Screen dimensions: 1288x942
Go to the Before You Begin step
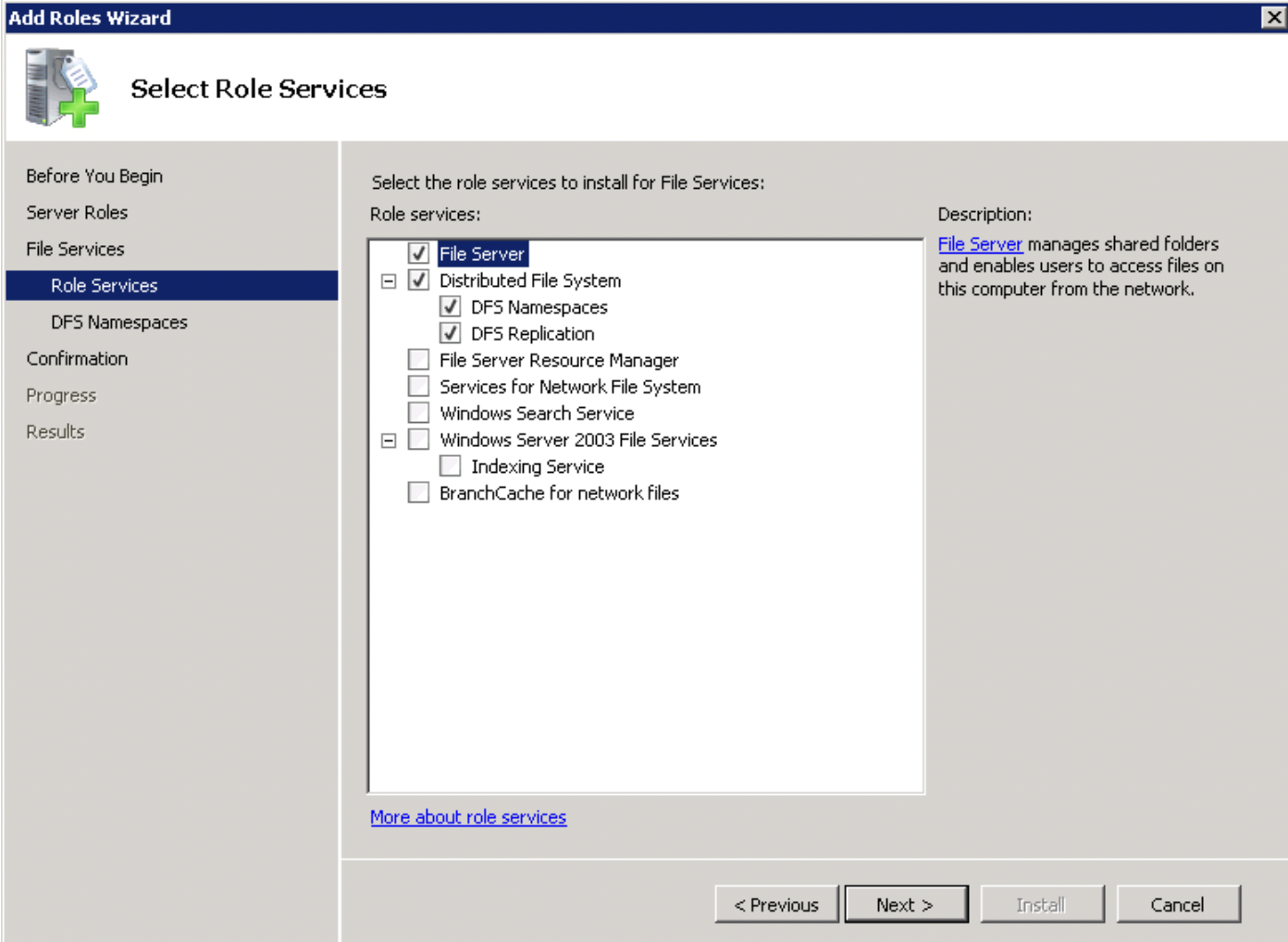pyautogui.click(x=94, y=176)
